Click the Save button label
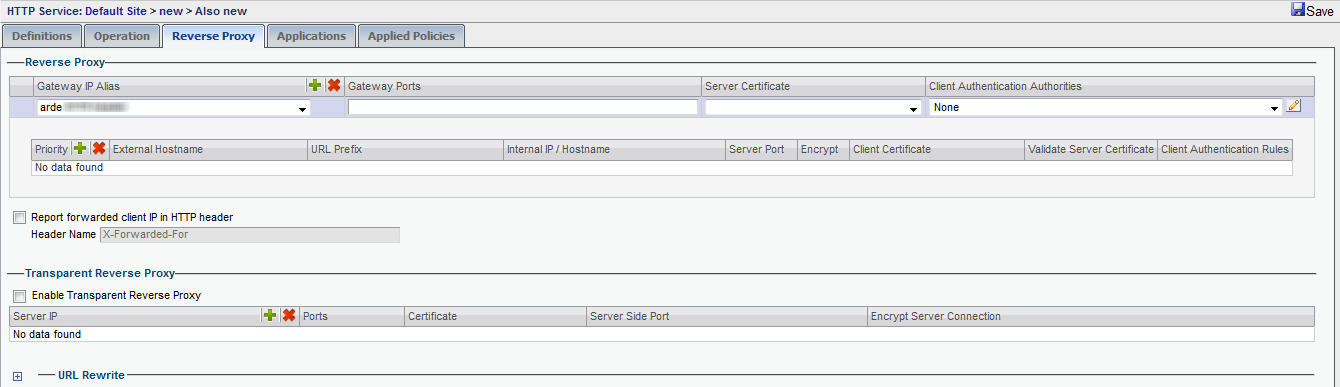This screenshot has height=387, width=1340. [1320, 11]
